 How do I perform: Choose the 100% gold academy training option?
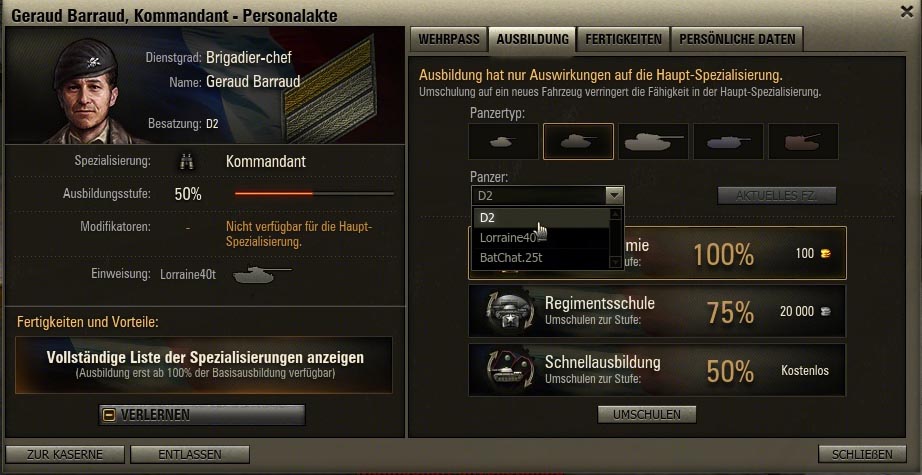[657, 253]
